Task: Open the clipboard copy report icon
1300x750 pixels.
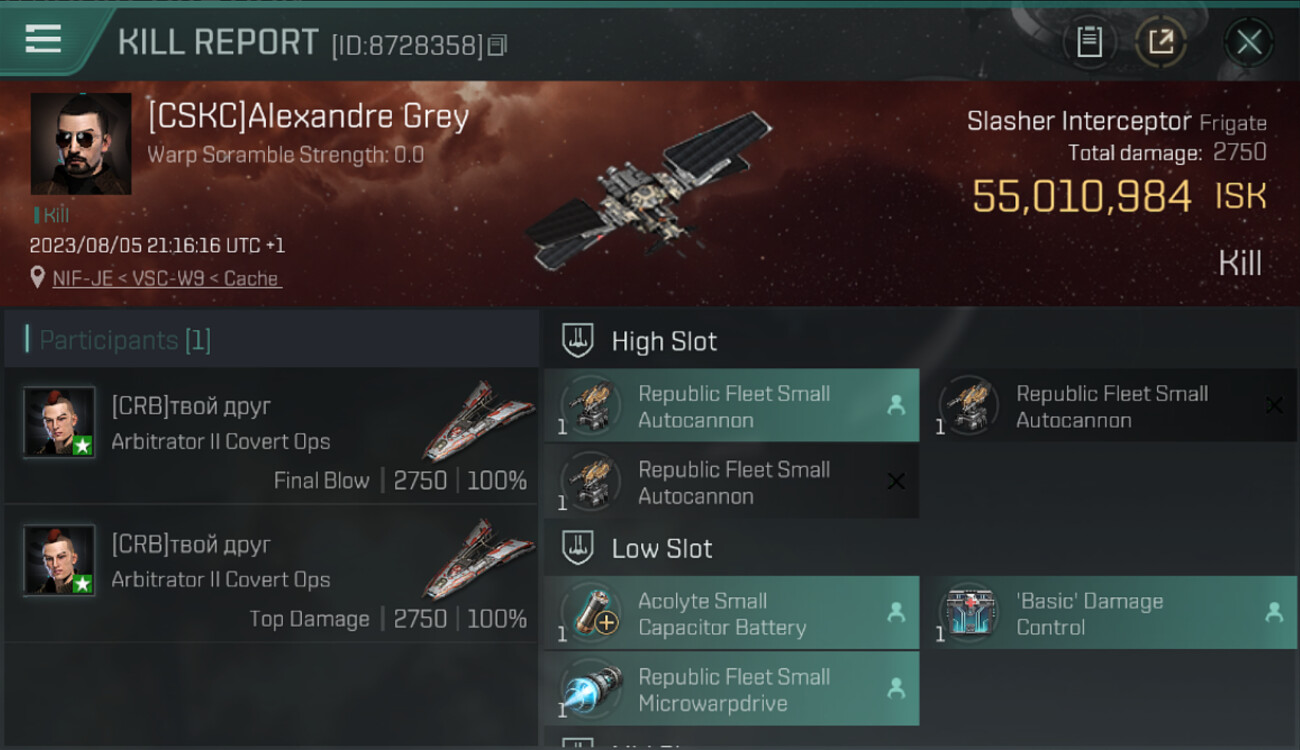Action: pos(1089,42)
